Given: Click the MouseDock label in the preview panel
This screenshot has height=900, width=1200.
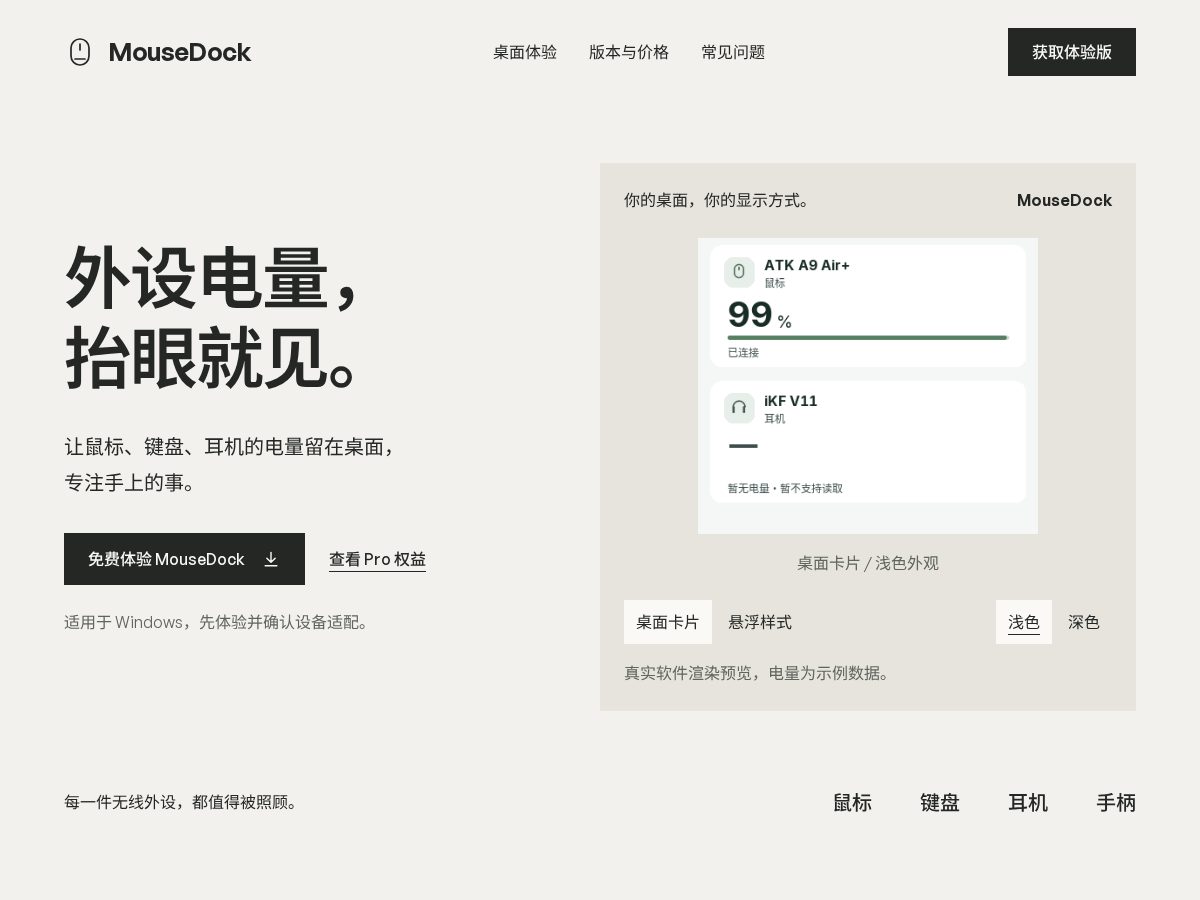Looking at the screenshot, I should (1064, 200).
